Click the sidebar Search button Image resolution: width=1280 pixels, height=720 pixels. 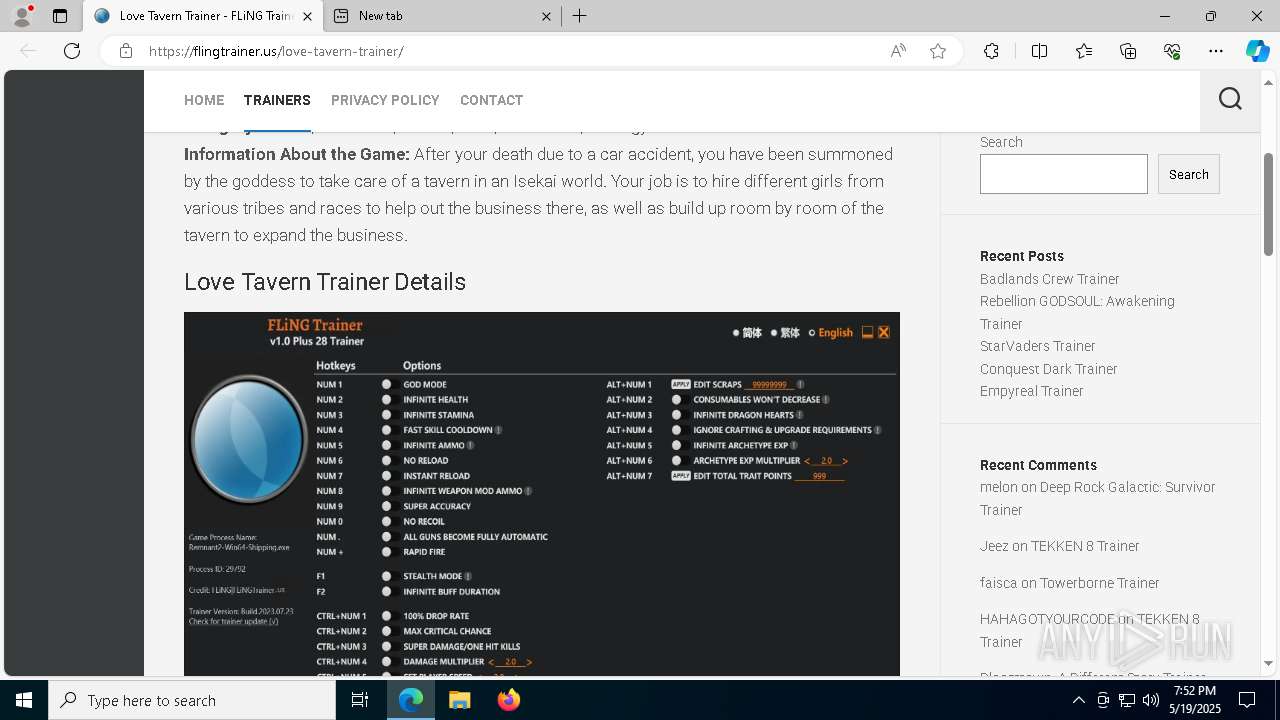coord(1189,174)
